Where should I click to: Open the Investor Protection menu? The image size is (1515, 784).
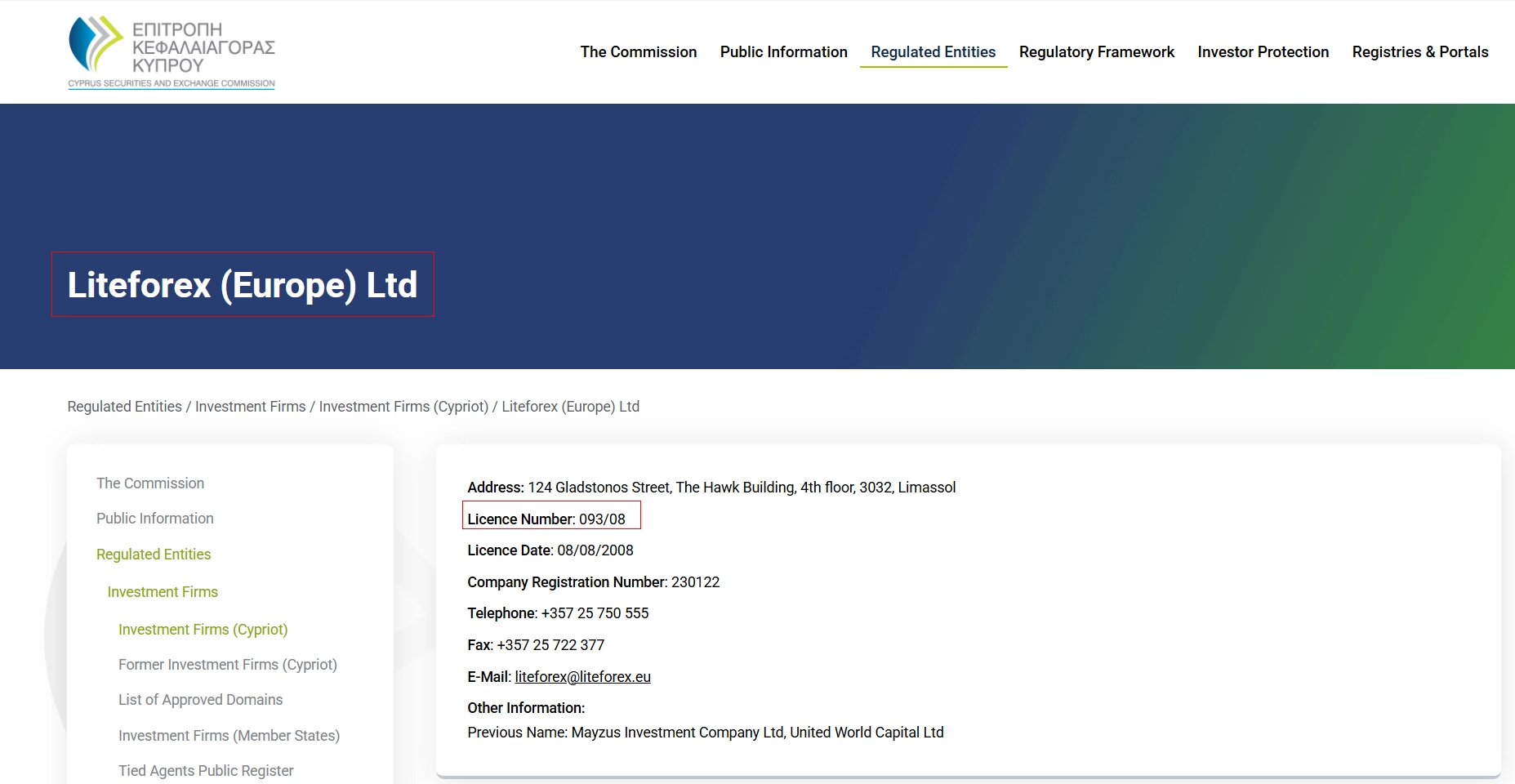pos(1263,52)
